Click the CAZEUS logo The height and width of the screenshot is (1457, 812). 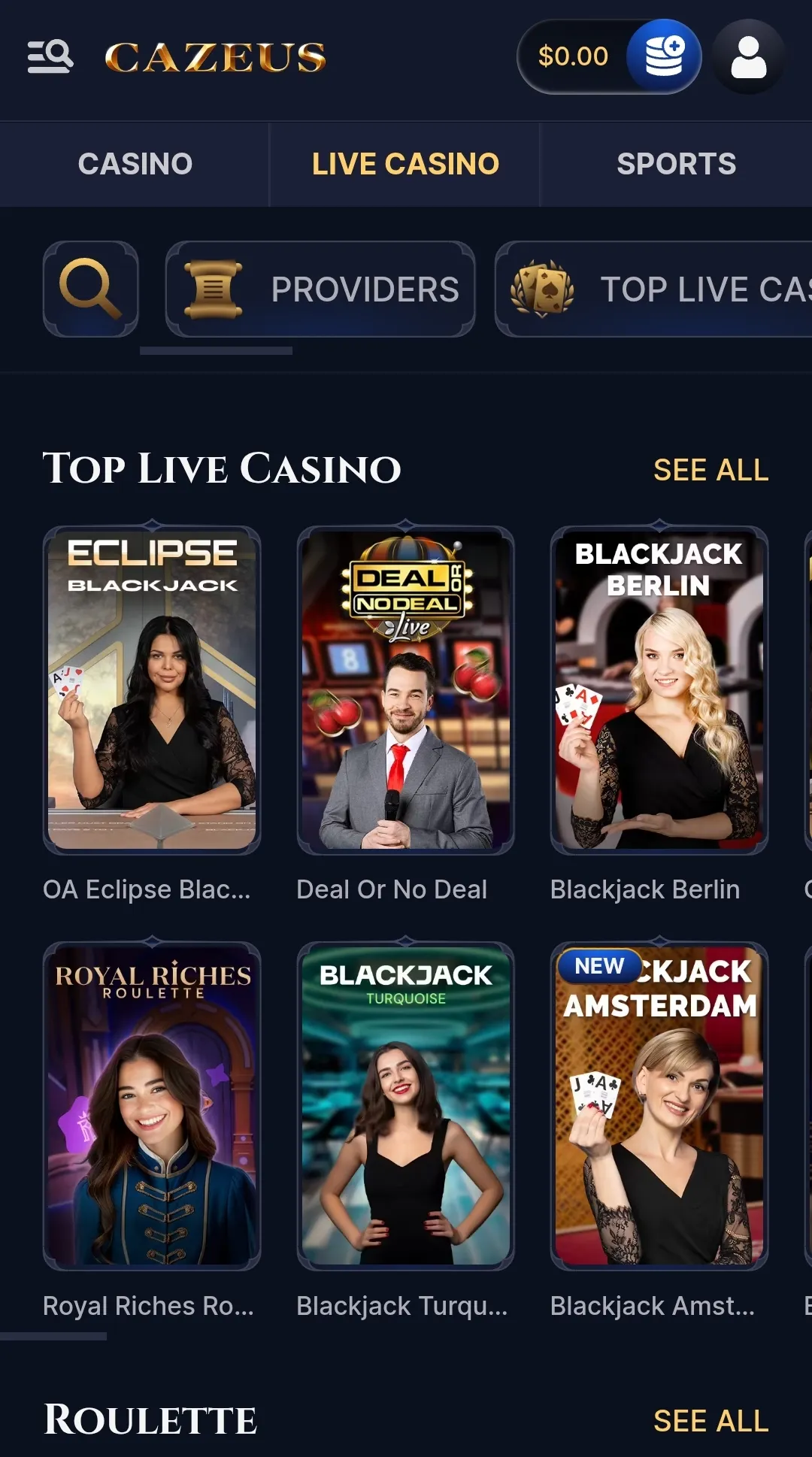pyautogui.click(x=215, y=57)
